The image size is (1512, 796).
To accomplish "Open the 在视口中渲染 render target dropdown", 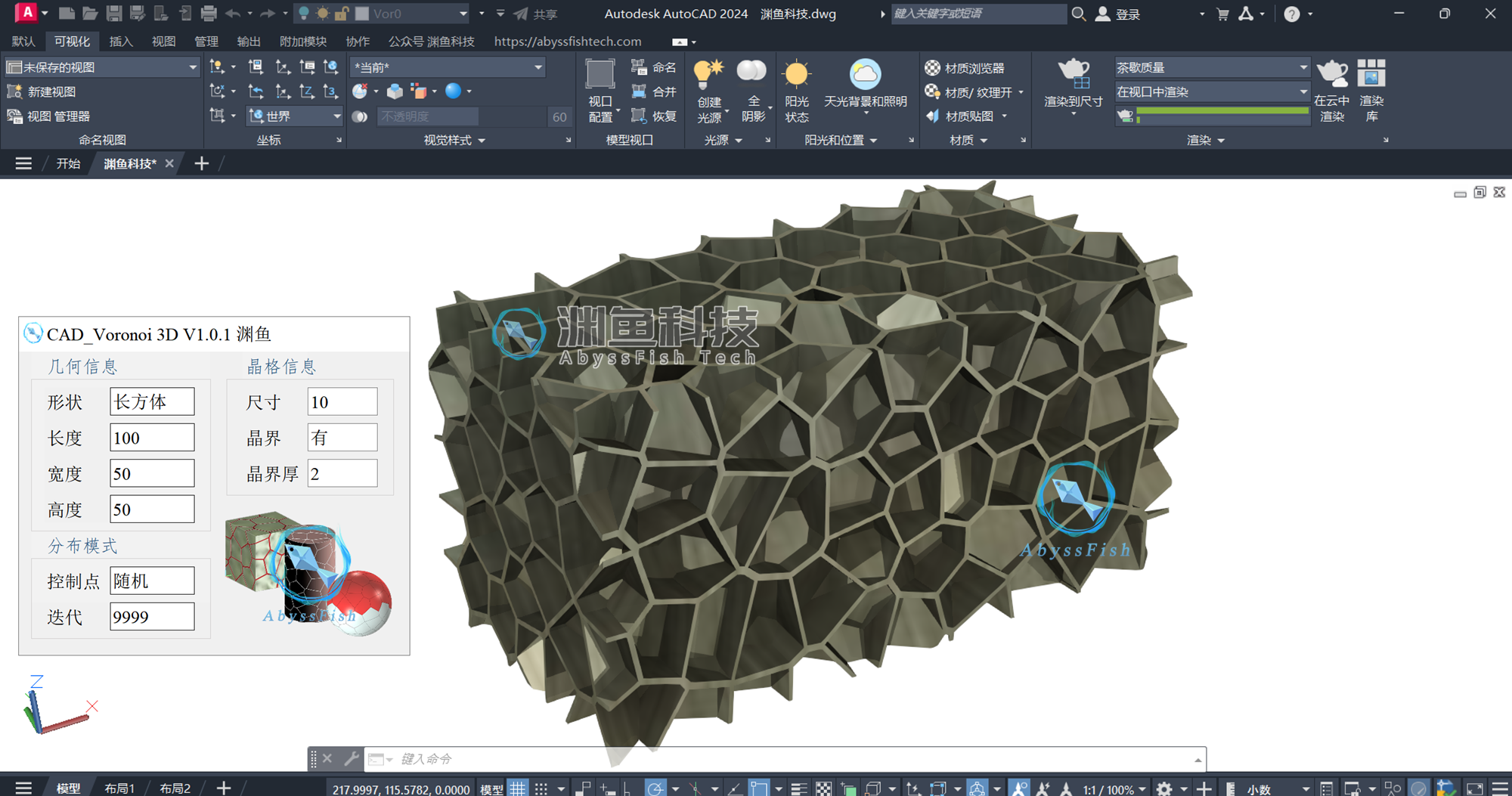I will point(1212,92).
